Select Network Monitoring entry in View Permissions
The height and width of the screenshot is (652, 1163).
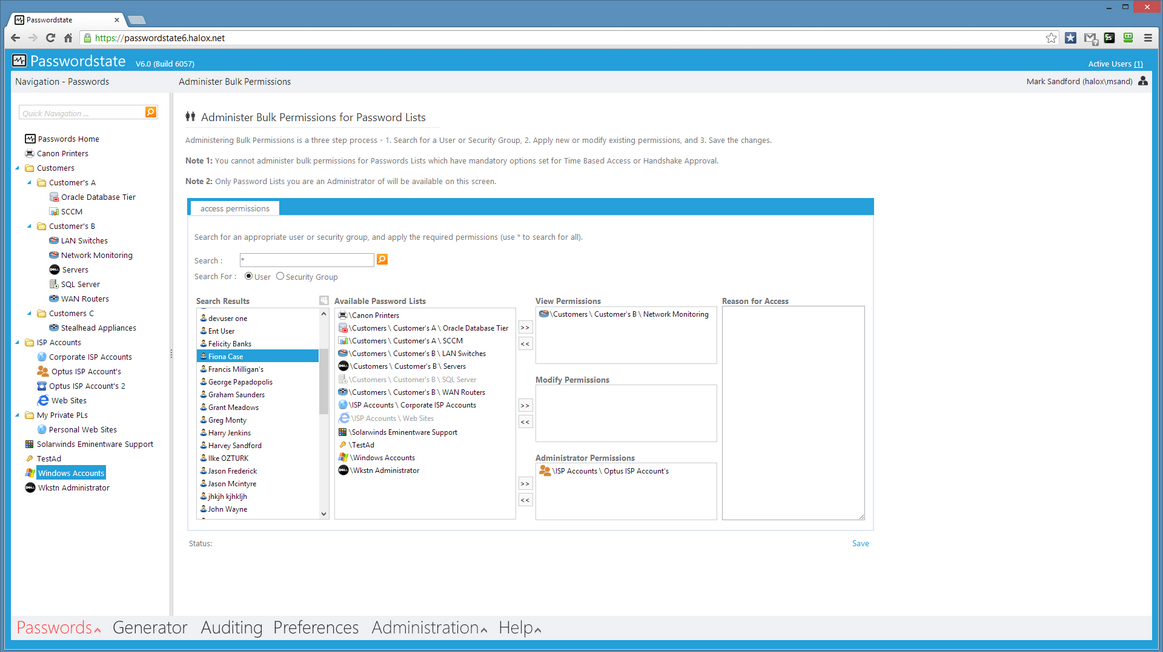point(624,315)
